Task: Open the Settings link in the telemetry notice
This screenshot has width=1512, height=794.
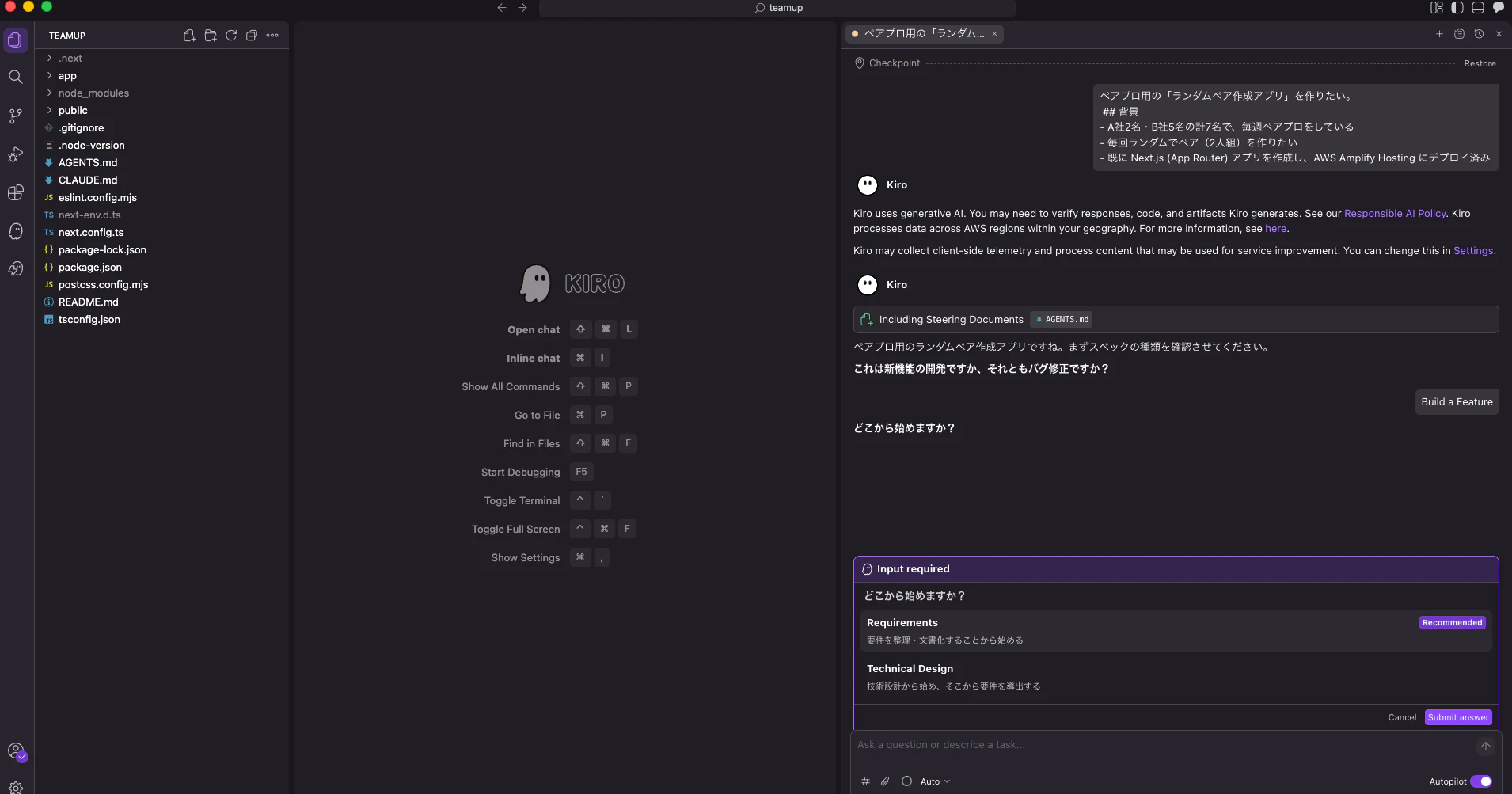Action: (1472, 251)
